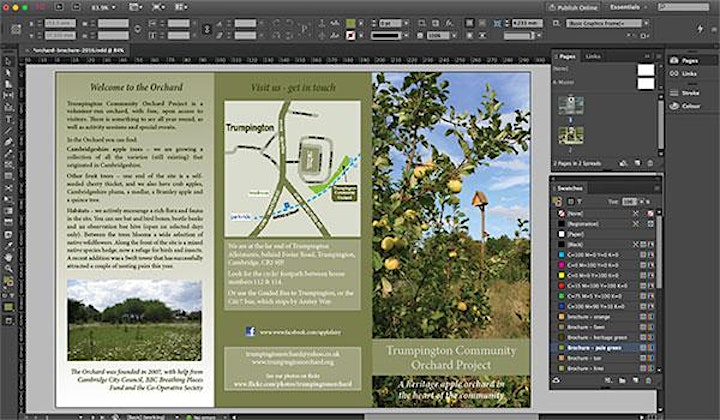Select the Direct Selection tool
Image resolution: width=720 pixels, height=420 pixels.
click(x=8, y=73)
